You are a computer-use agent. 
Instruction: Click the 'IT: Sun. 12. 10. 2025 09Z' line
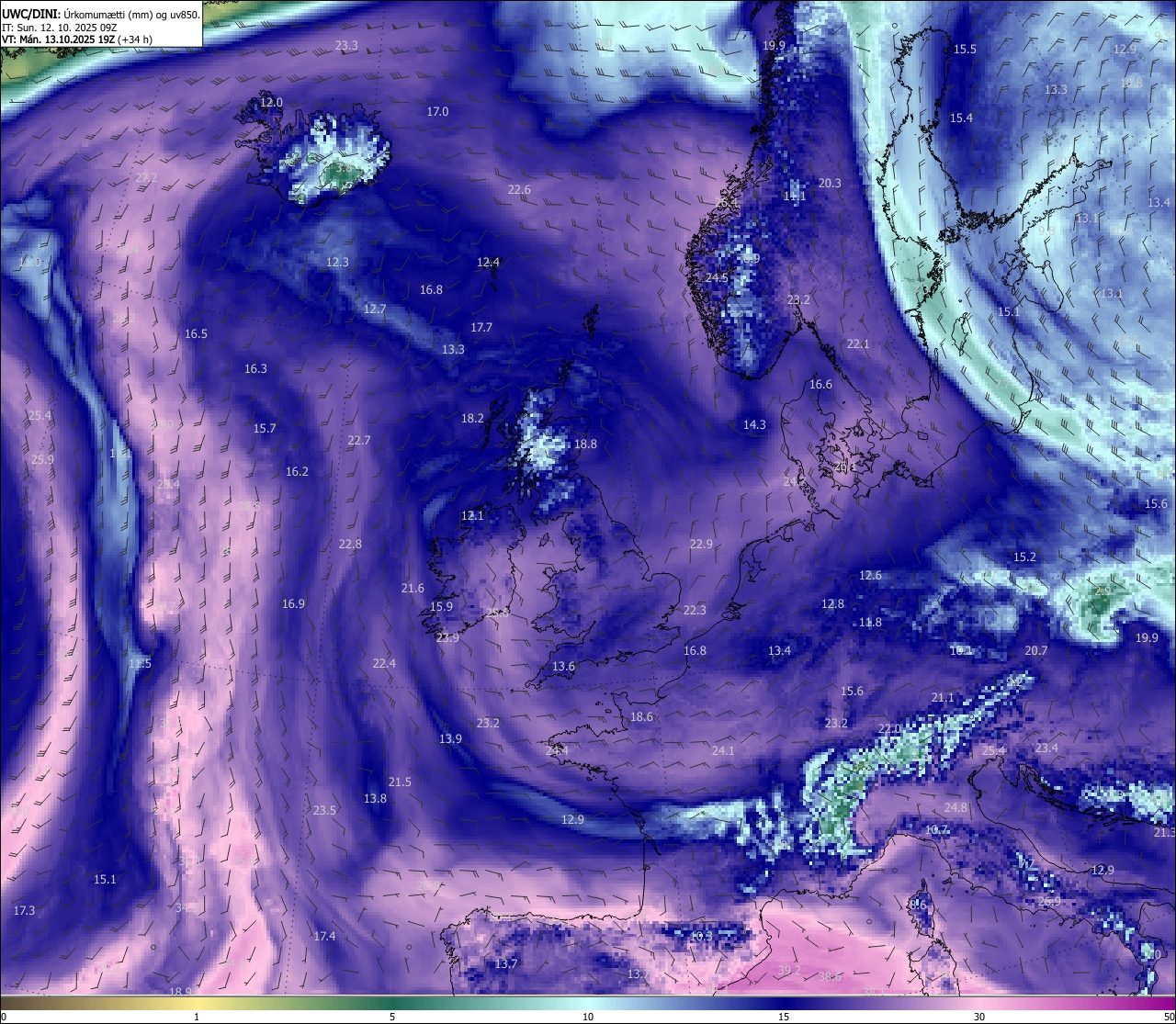pyautogui.click(x=60, y=28)
